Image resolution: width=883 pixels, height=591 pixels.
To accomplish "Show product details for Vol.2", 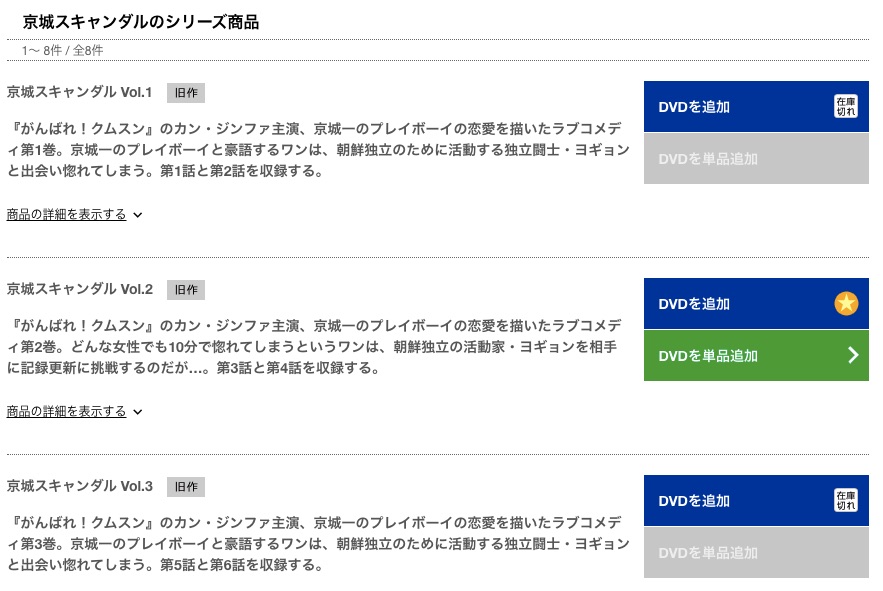I will click(x=66, y=411).
